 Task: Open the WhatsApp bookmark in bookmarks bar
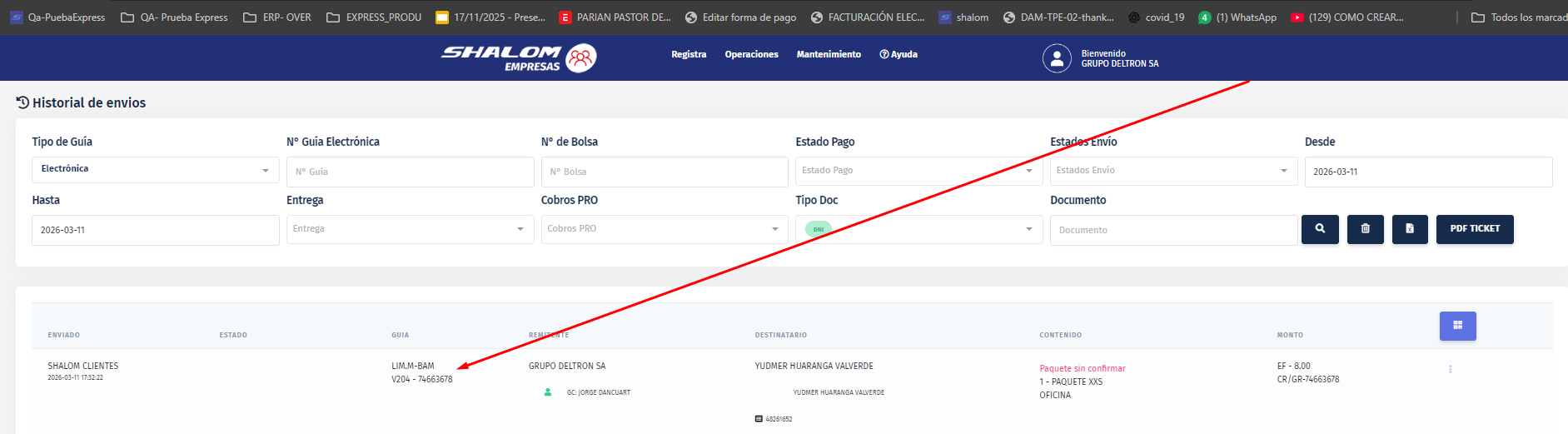pos(1237,17)
